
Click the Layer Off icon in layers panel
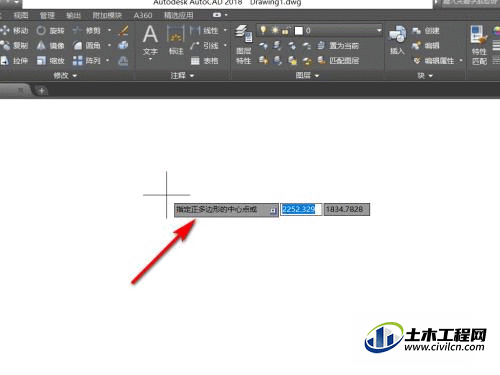click(263, 45)
